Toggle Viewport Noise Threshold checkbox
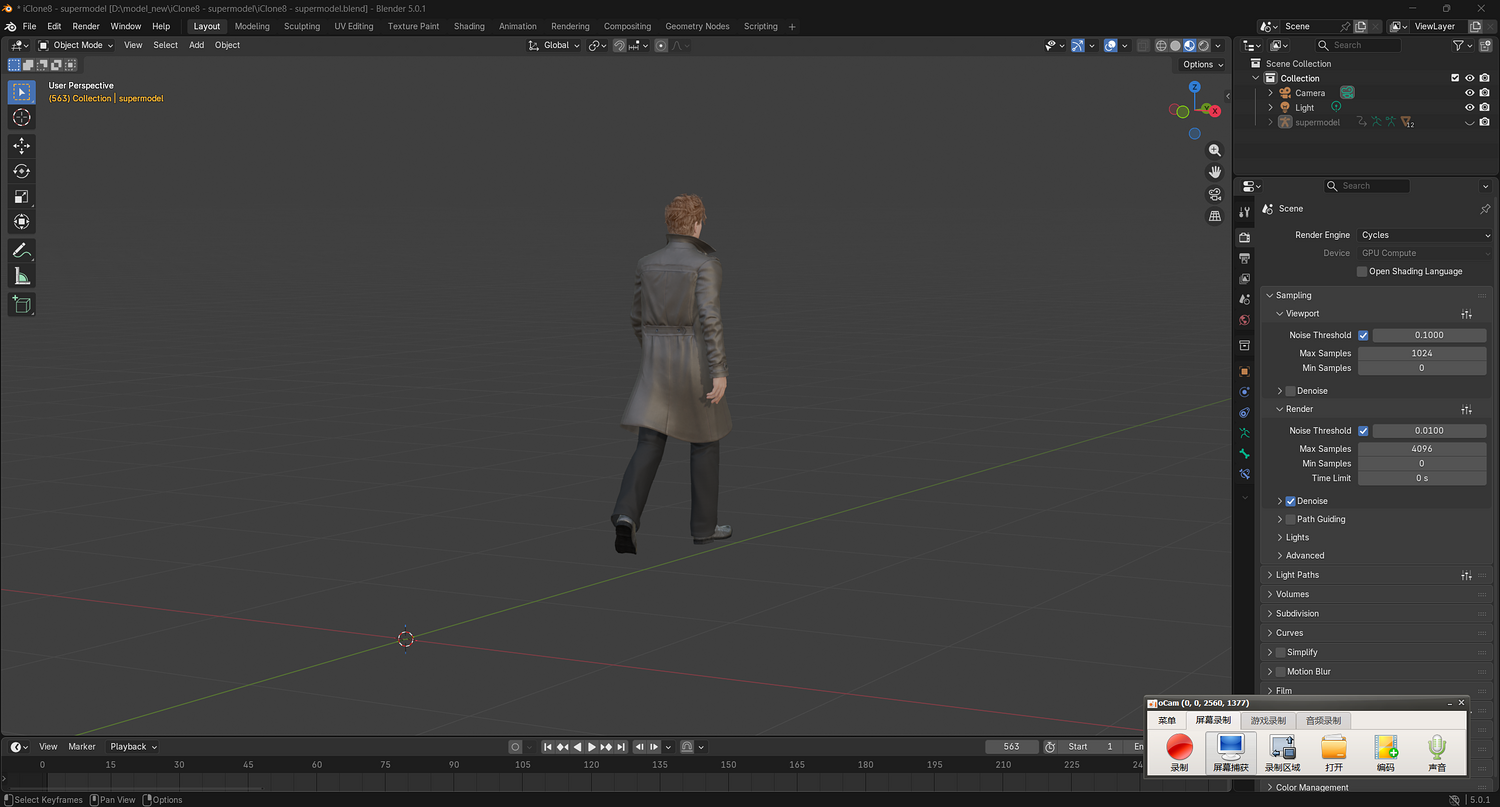The height and width of the screenshot is (807, 1500). click(1363, 335)
